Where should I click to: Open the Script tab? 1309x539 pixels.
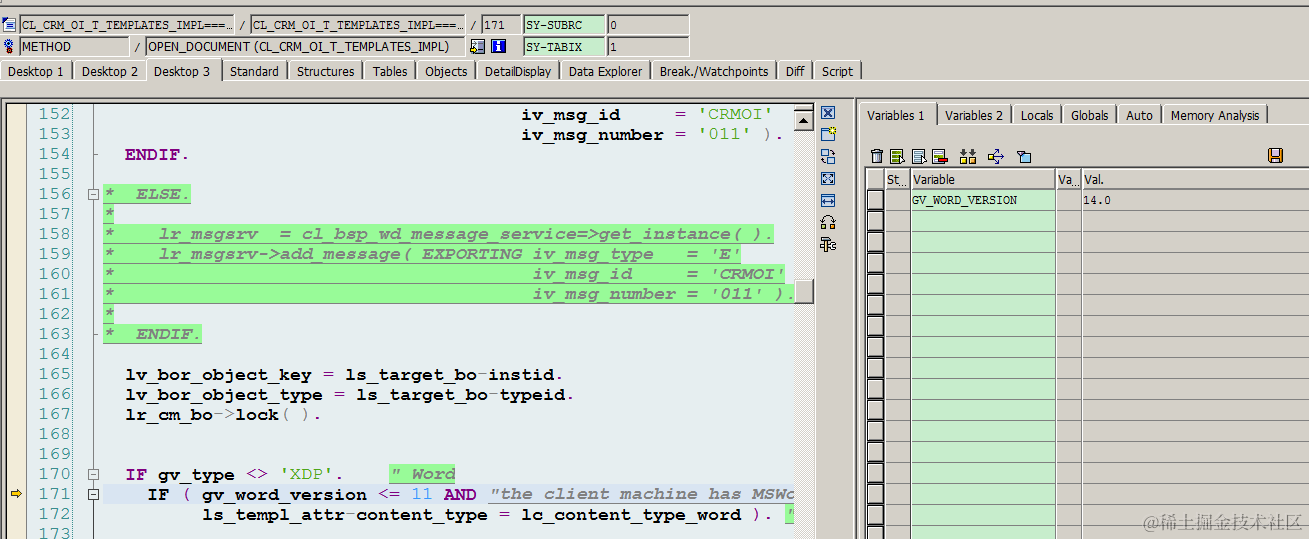click(x=837, y=71)
